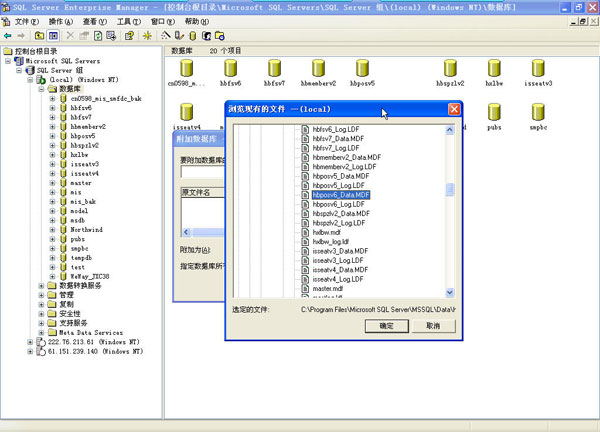Click the file list scrollbar up arrow

point(450,130)
